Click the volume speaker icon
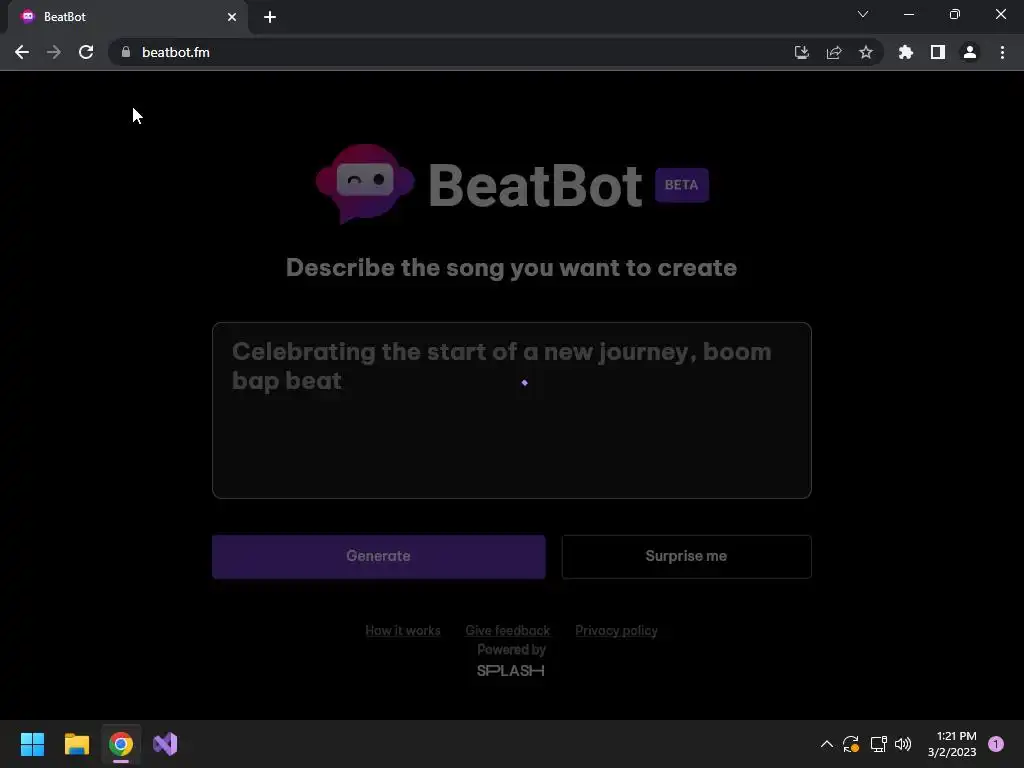Screen dimensions: 1024x768 click(903, 744)
